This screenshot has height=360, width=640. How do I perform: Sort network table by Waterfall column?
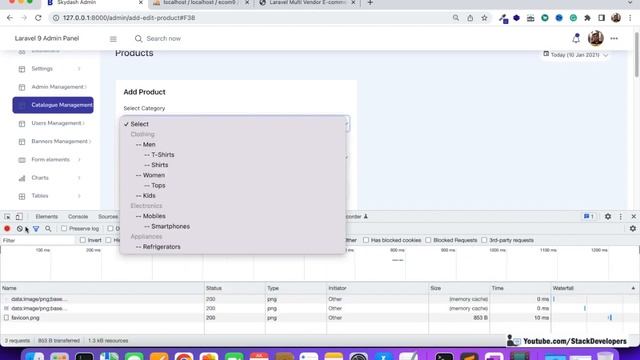coord(594,288)
